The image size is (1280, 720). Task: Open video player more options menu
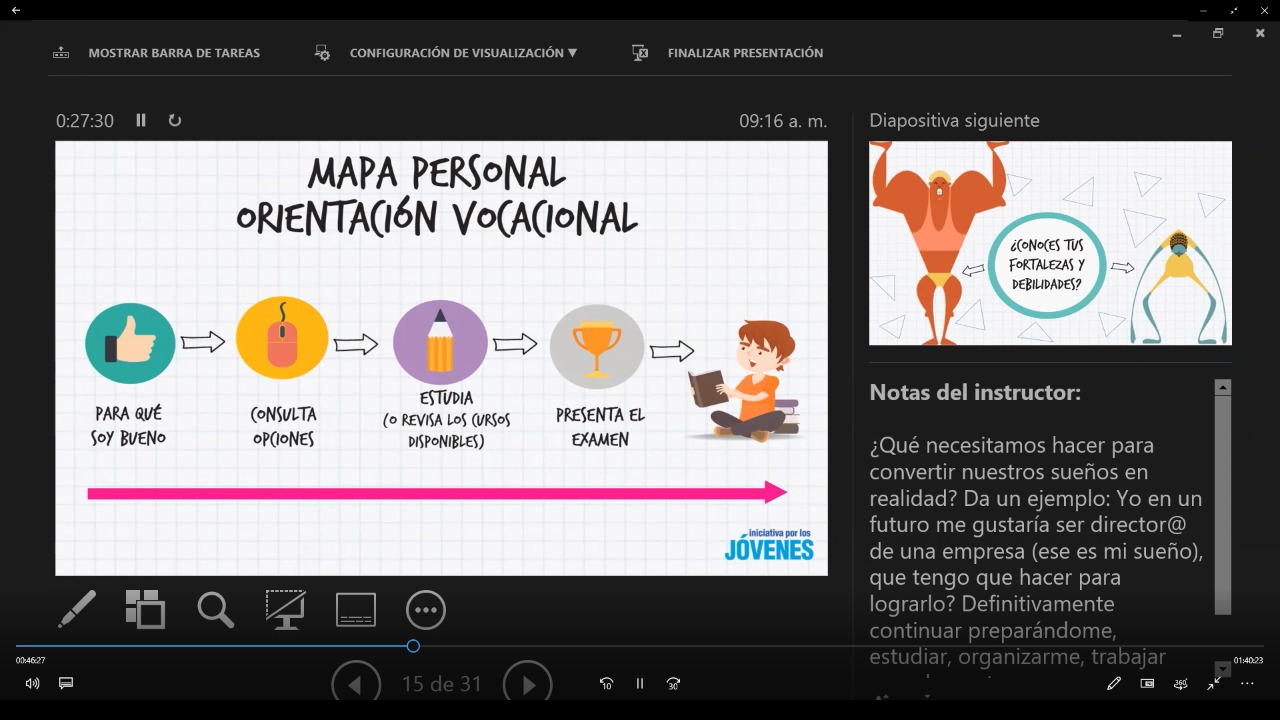click(x=1247, y=684)
